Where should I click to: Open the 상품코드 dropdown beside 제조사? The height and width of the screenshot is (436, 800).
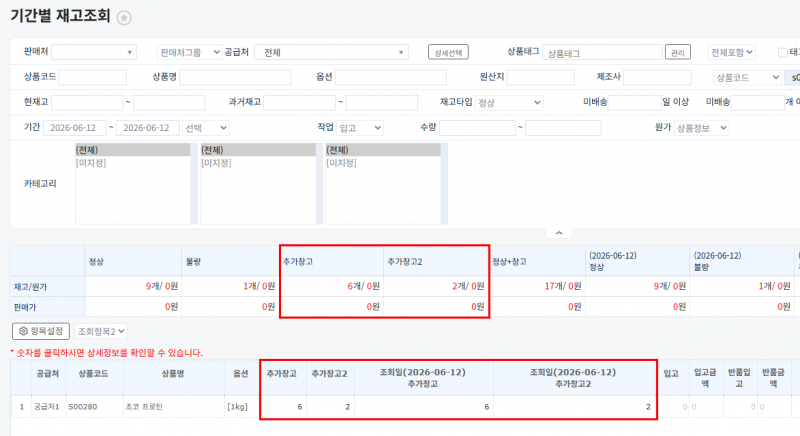747,77
